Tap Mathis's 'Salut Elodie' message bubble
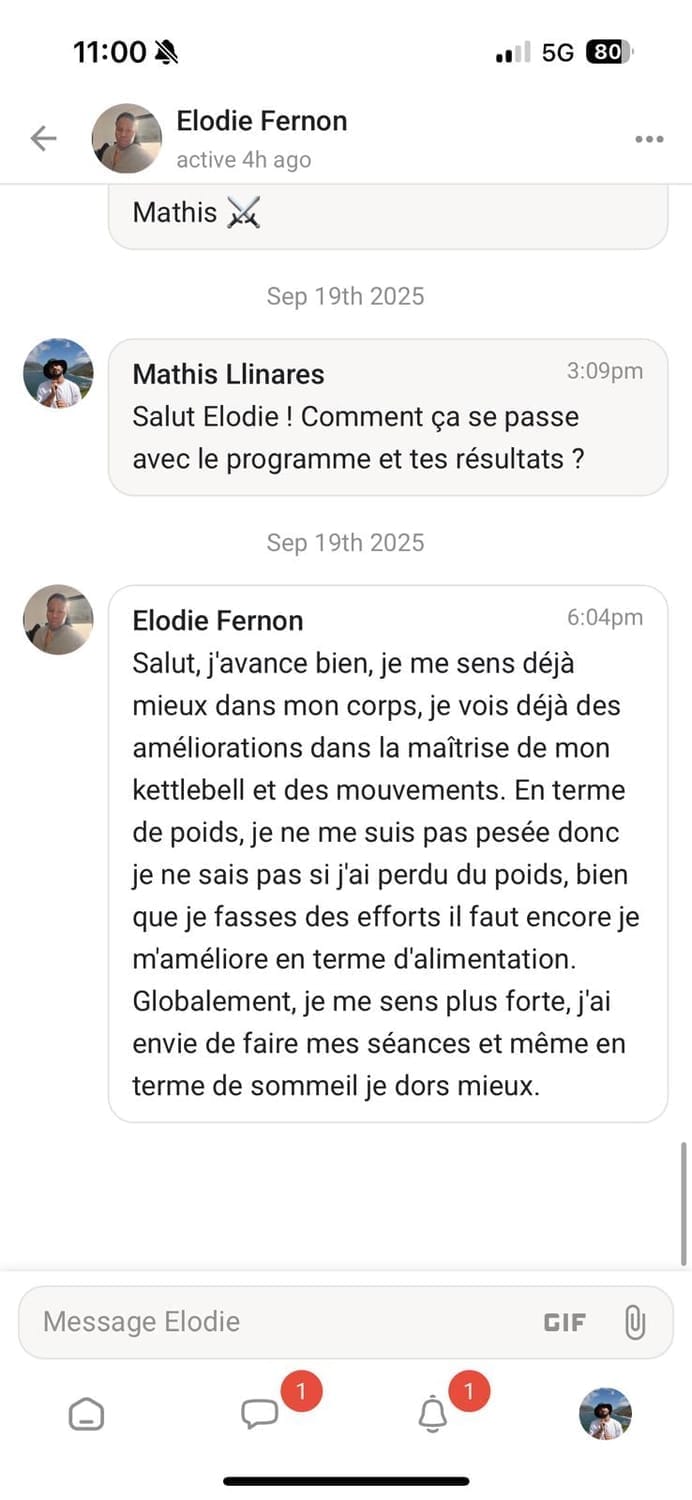 click(387, 417)
